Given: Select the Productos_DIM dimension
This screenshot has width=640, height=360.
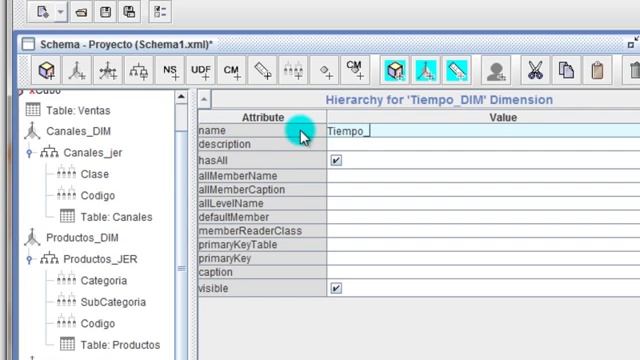Looking at the screenshot, I should [x=82, y=238].
